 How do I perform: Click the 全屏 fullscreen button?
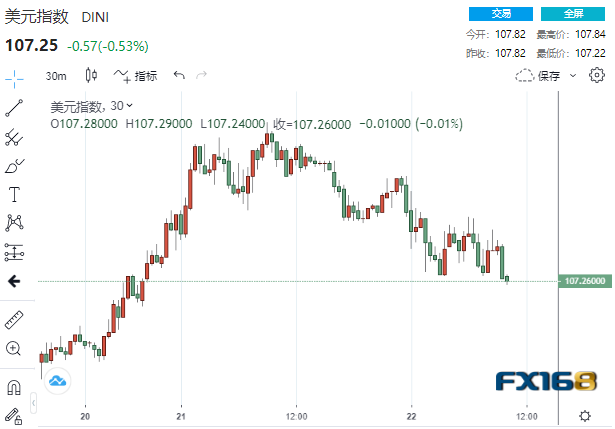574,14
